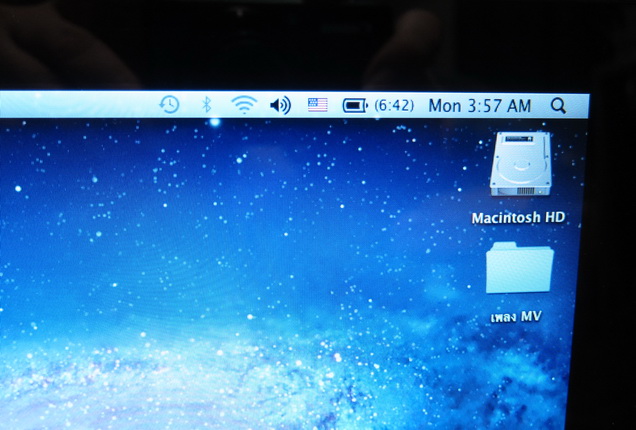636x430 pixels.
Task: Open the Time Machine menu bar icon
Action: click(x=169, y=104)
